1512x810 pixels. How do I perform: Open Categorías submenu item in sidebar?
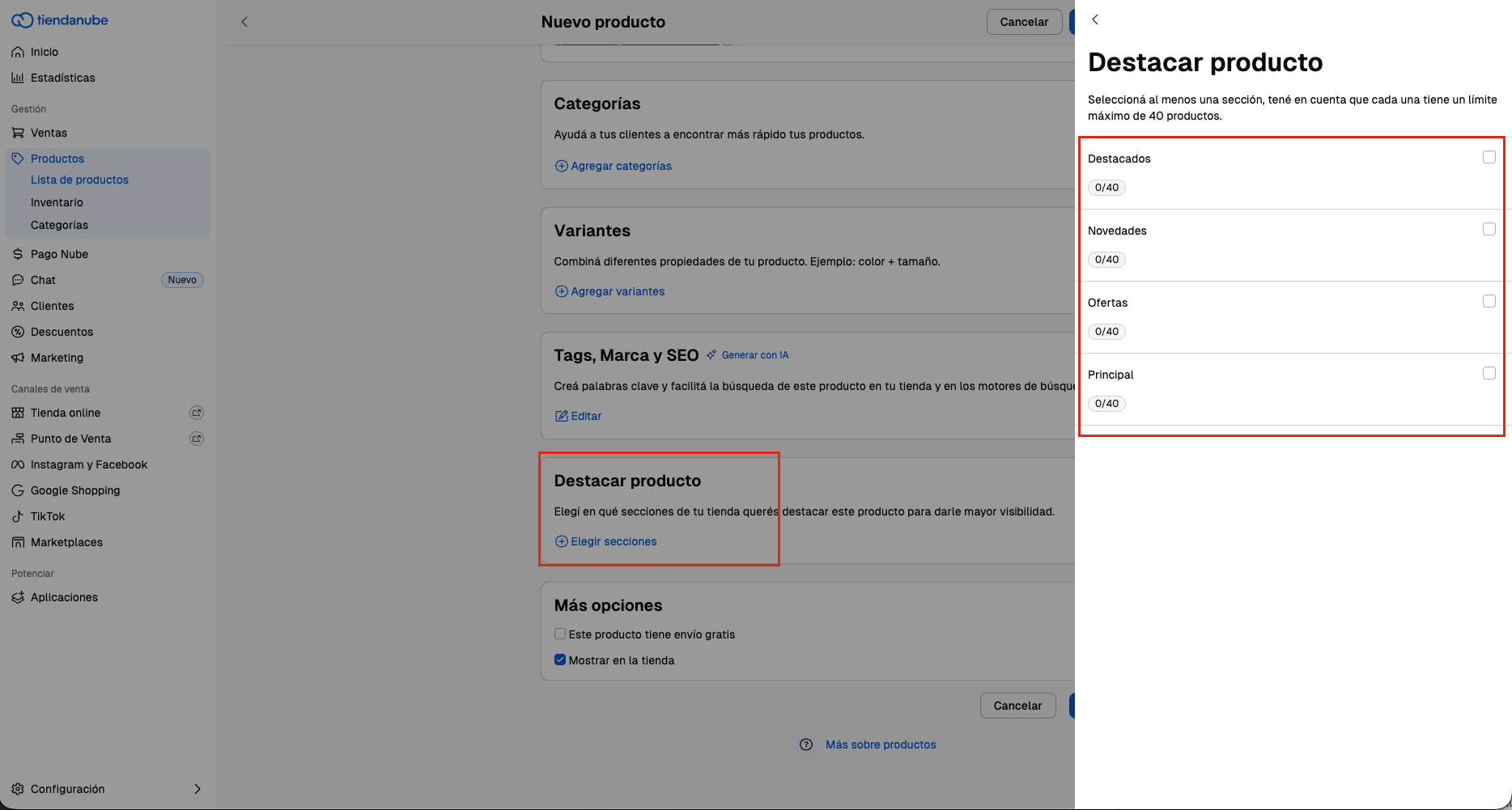coord(59,225)
